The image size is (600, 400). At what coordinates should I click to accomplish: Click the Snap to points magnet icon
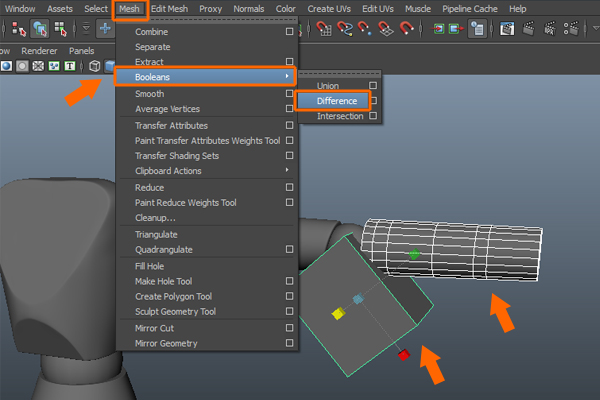(x=366, y=29)
